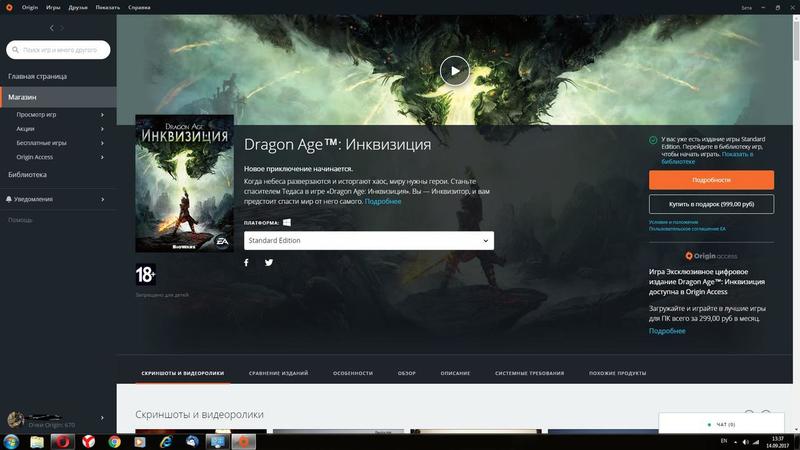Click the Origin taskbar icon
Image resolution: width=800 pixels, height=450 pixels.
click(x=243, y=442)
